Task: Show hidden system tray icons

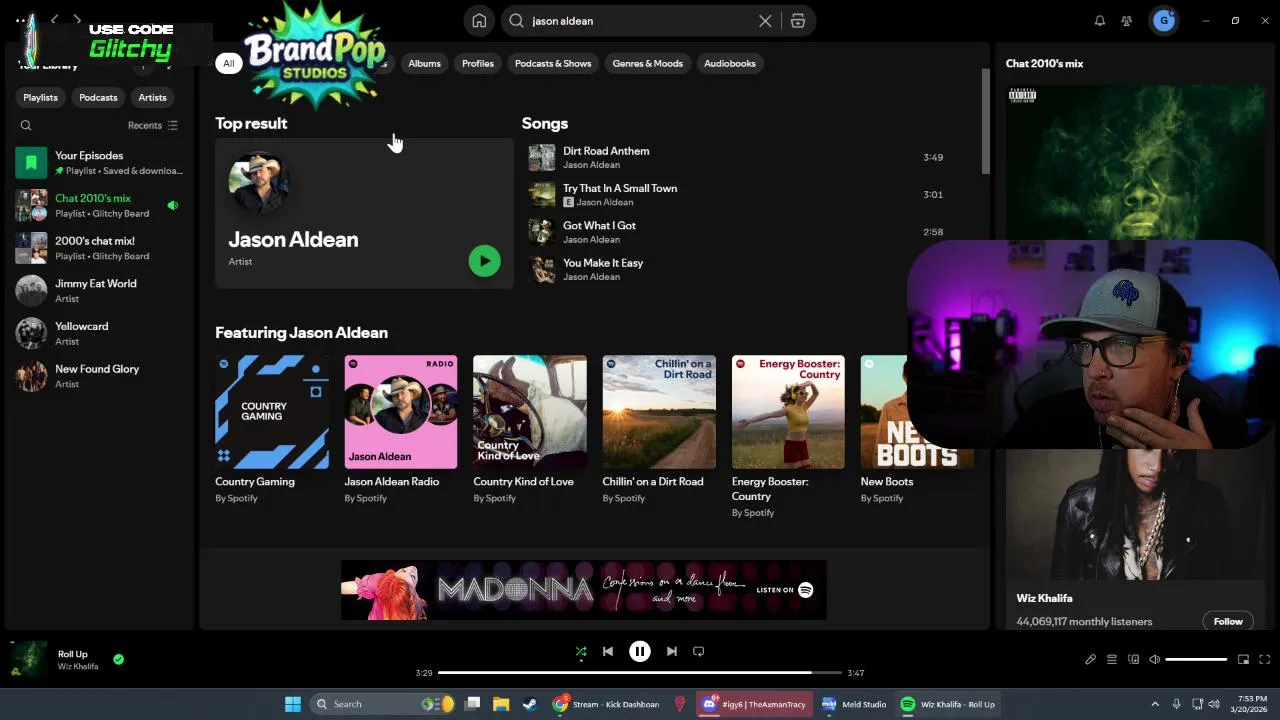Action: click(1155, 704)
